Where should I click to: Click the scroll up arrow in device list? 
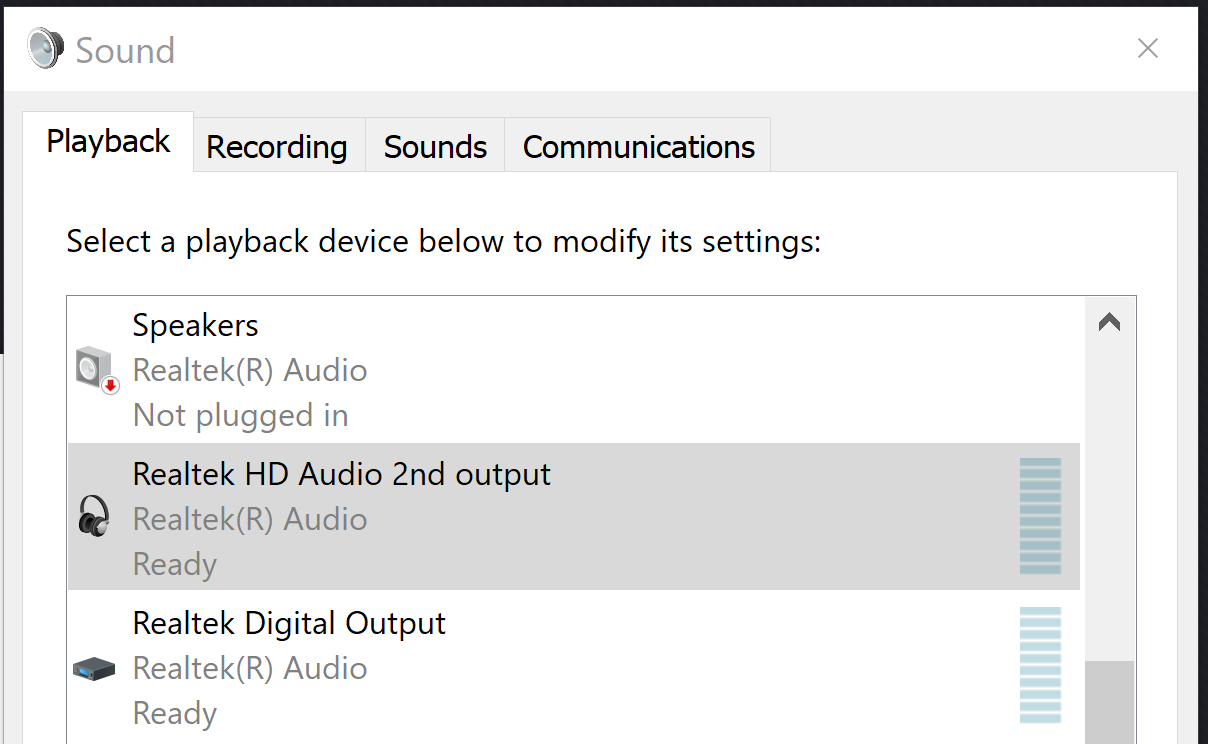click(1109, 323)
